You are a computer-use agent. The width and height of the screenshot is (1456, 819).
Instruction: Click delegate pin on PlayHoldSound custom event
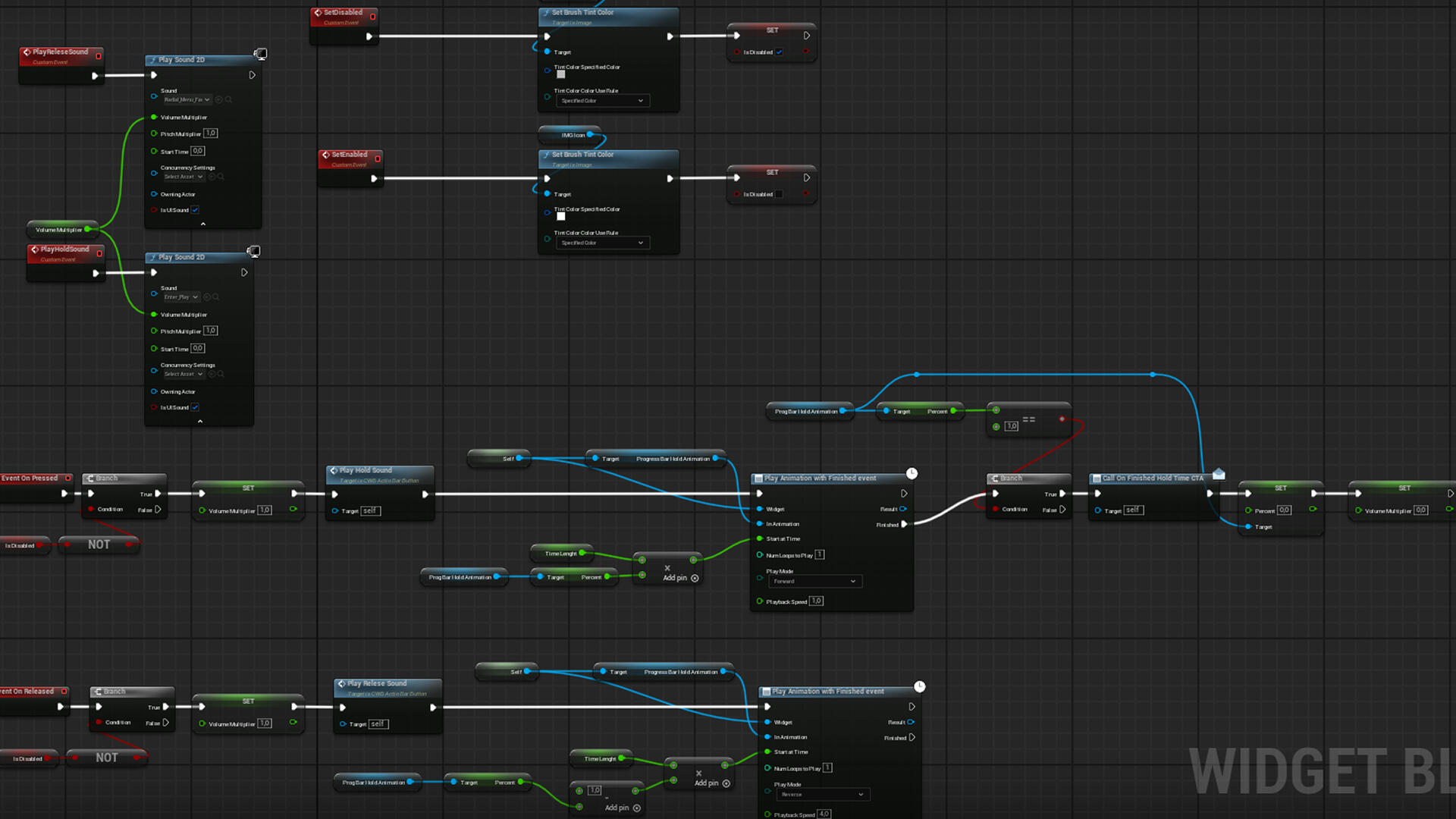coord(99,253)
